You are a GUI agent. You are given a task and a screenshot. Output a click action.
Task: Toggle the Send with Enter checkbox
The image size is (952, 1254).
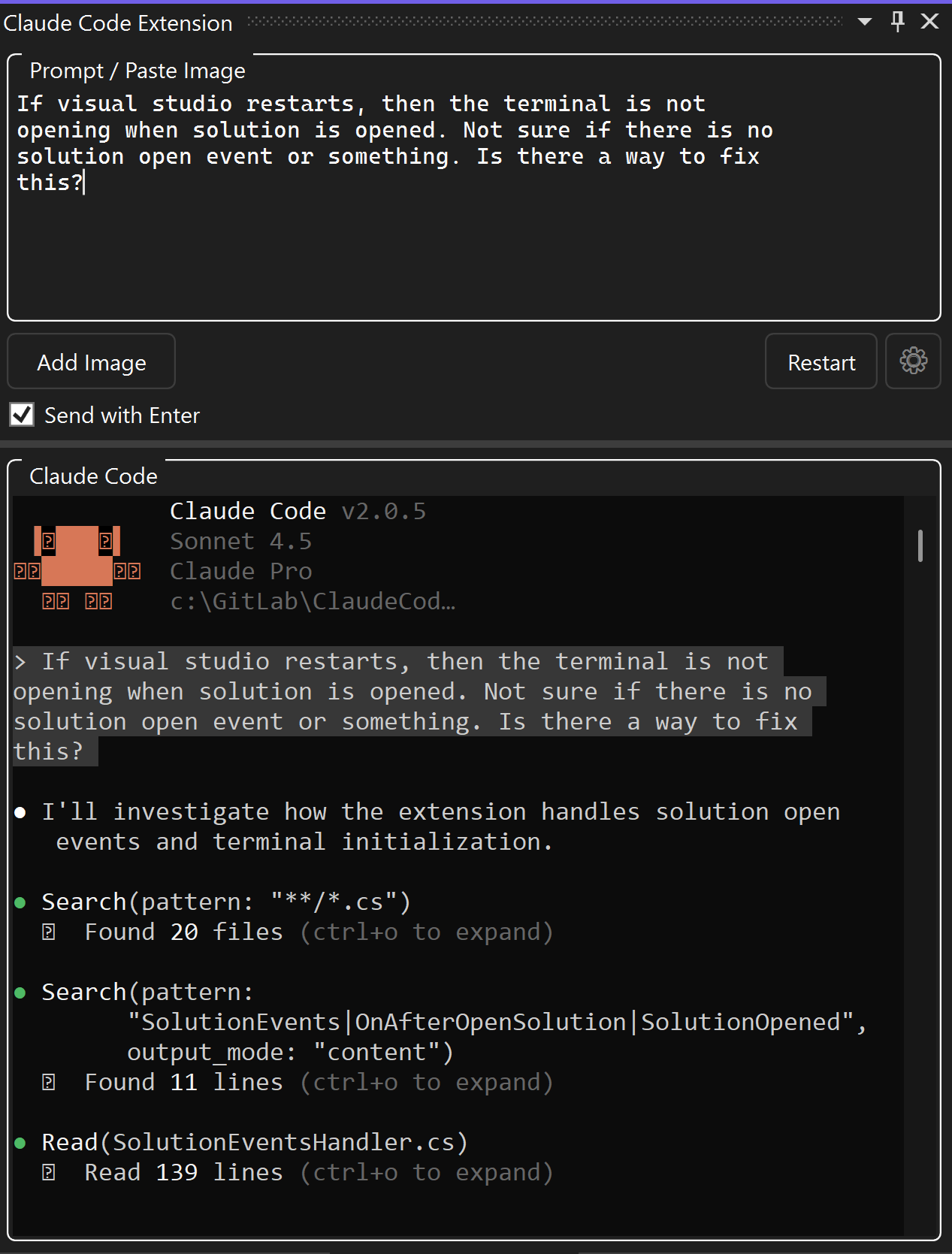pos(22,414)
